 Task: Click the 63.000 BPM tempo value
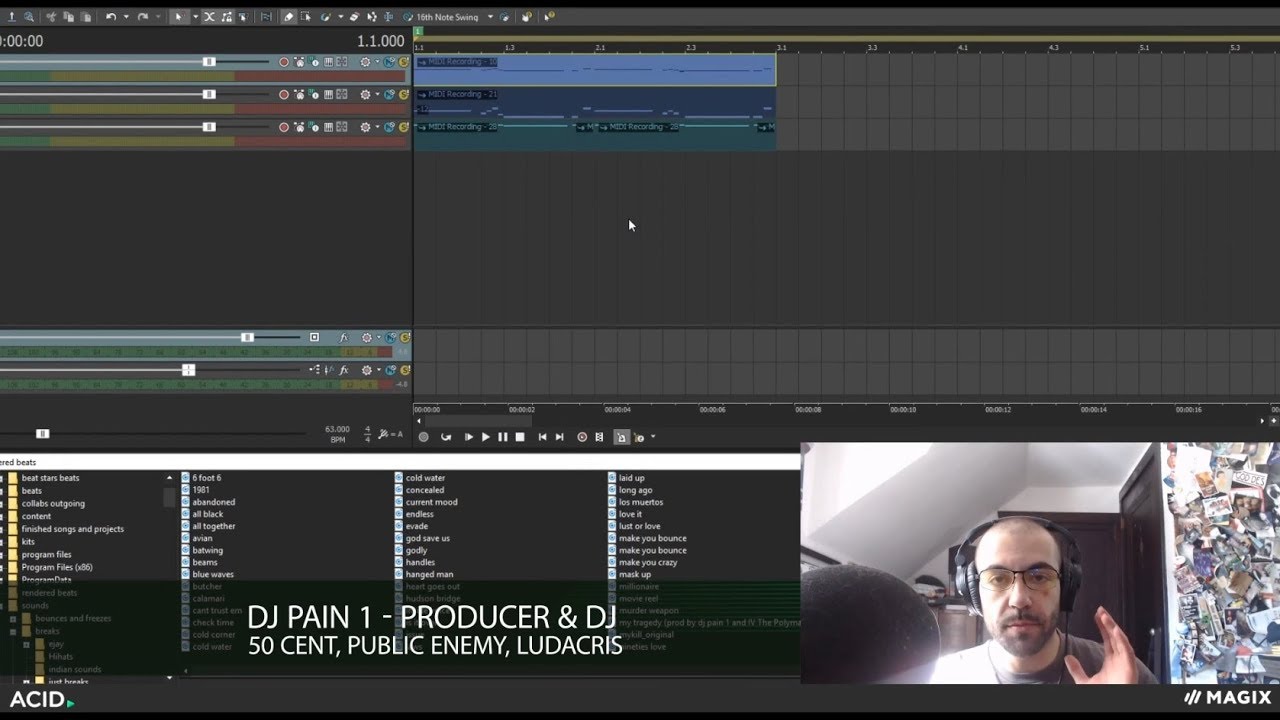(x=337, y=429)
